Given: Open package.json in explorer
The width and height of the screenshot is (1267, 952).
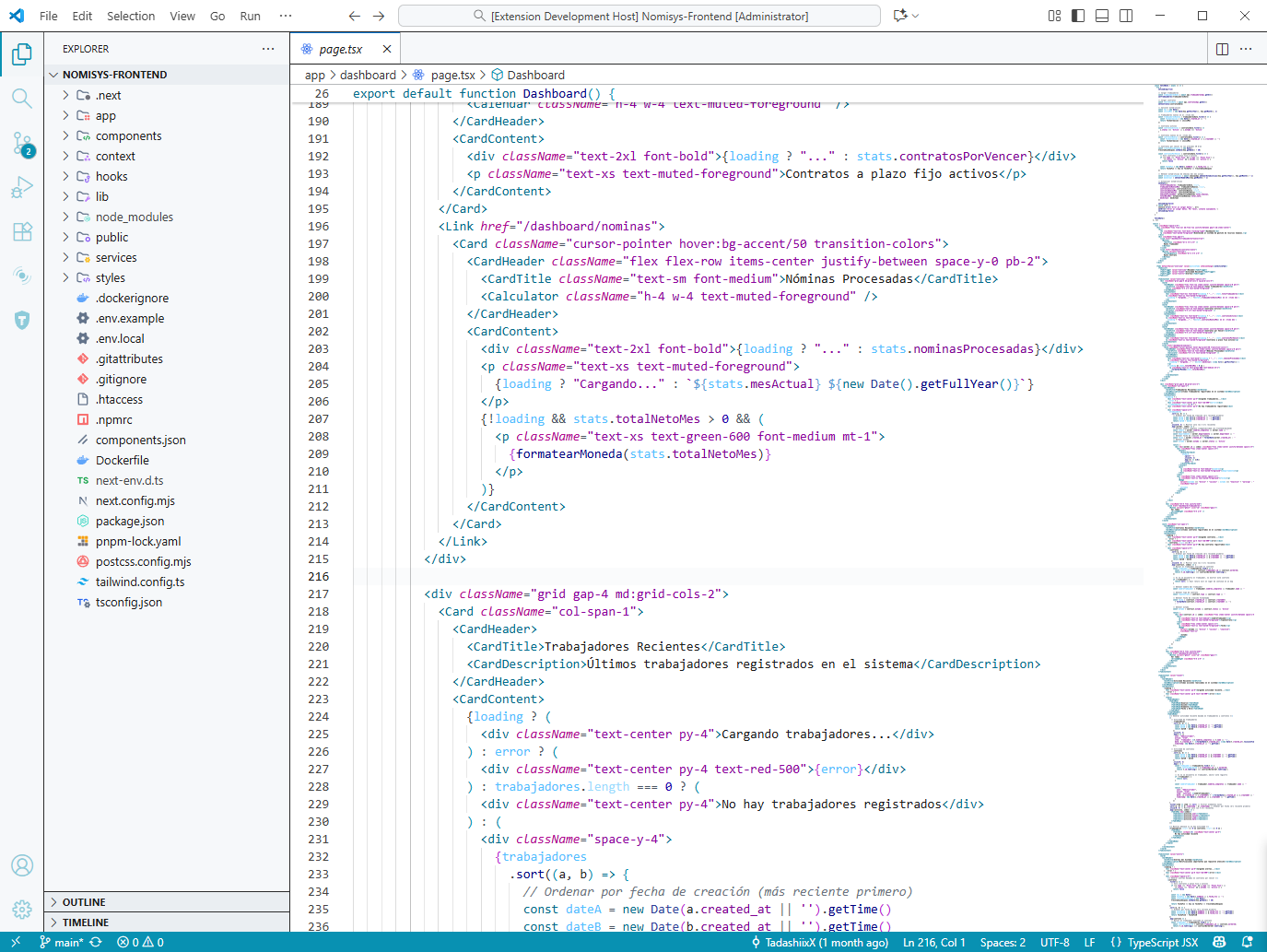Looking at the screenshot, I should 167,521.
